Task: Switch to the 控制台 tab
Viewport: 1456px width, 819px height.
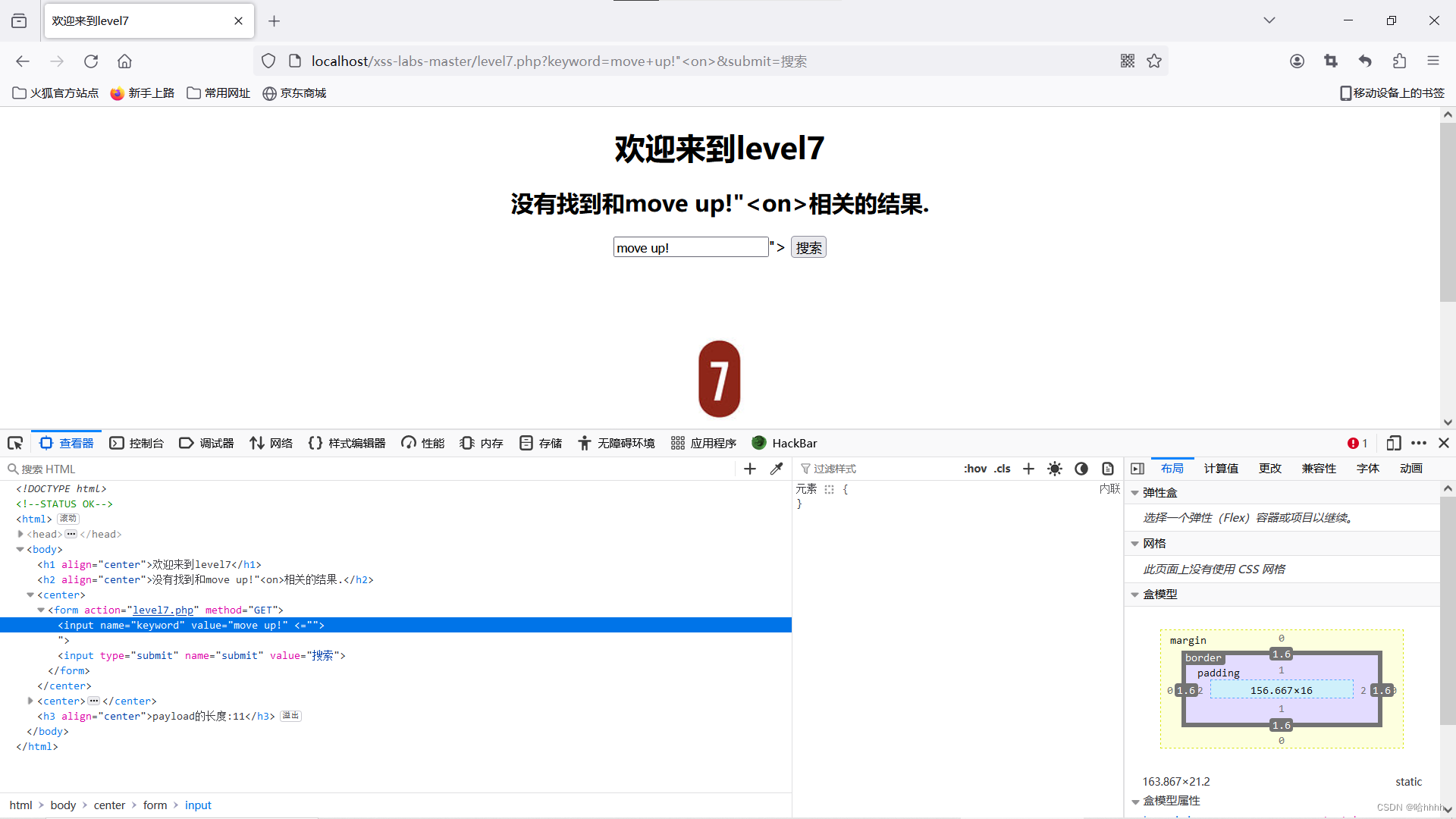Action: point(136,443)
